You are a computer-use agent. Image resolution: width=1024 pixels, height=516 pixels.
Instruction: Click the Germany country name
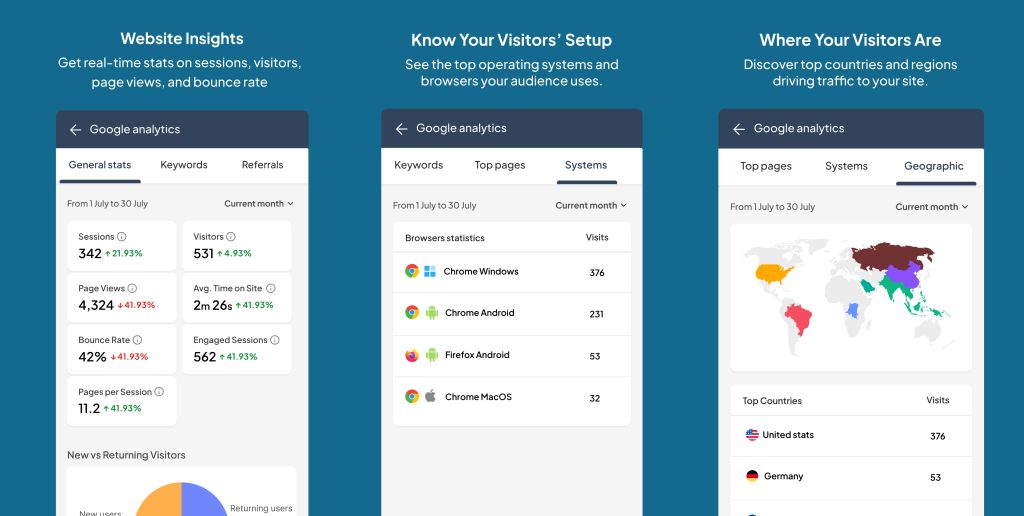pos(784,476)
